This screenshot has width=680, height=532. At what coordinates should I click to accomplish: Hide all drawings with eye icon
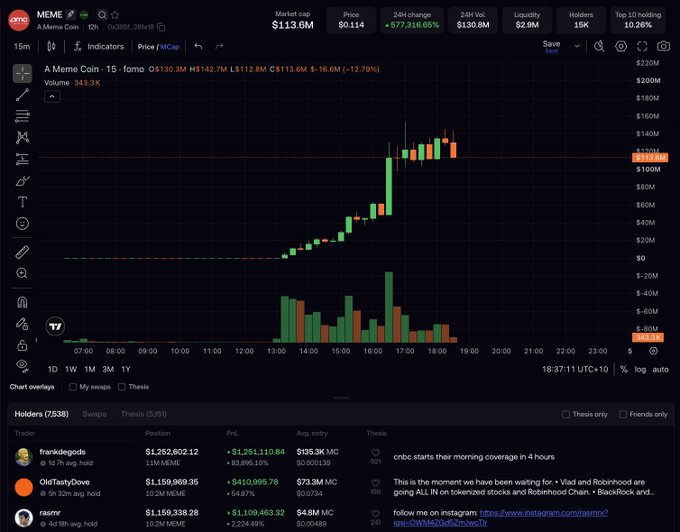click(x=22, y=366)
